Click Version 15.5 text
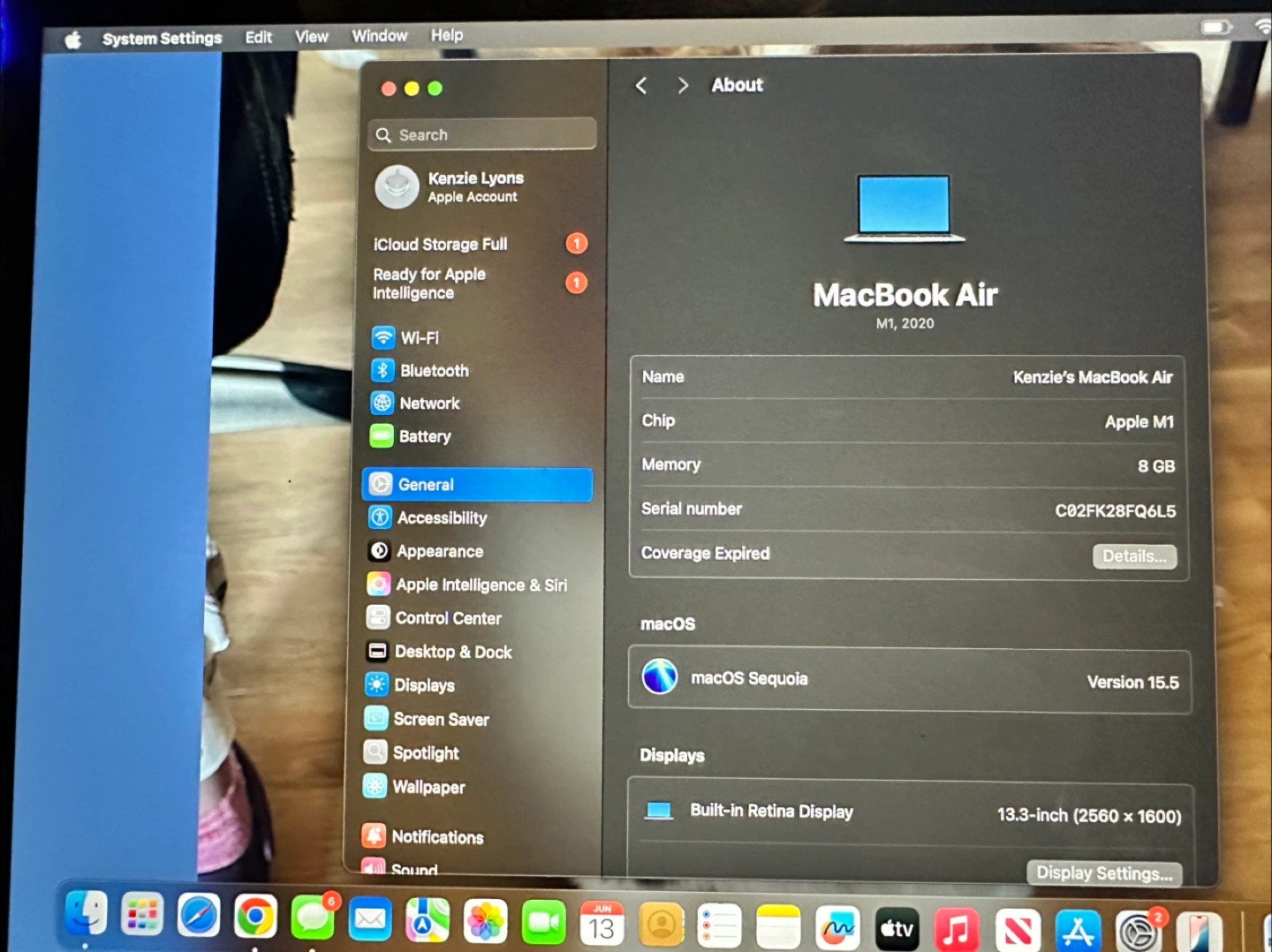 (1132, 682)
